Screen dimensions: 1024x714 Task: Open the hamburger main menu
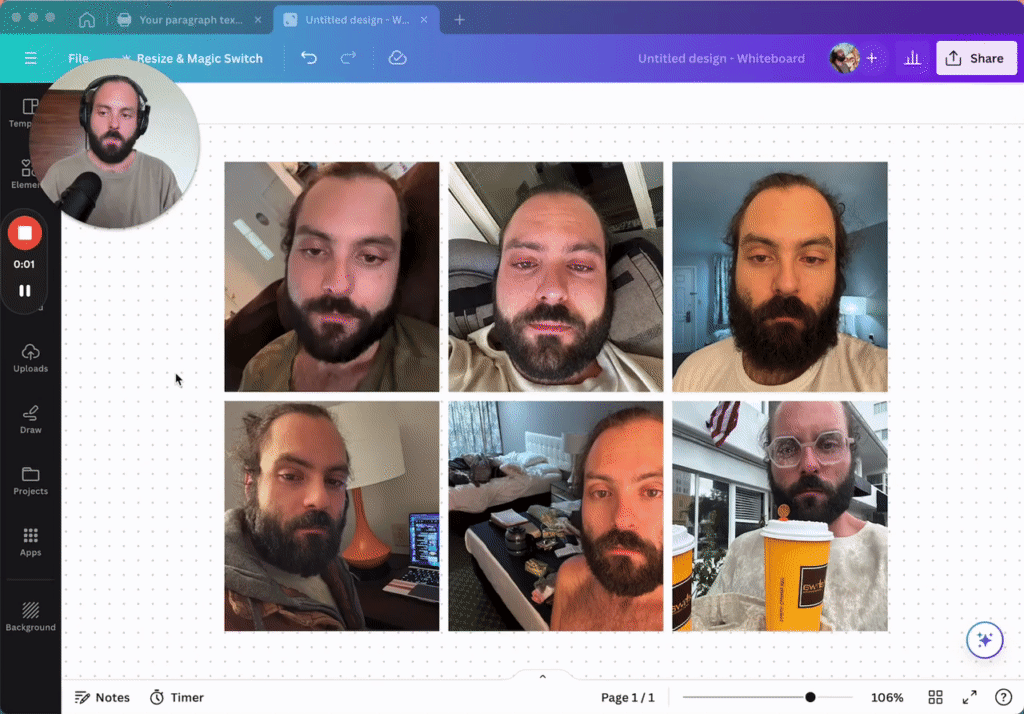tap(31, 58)
